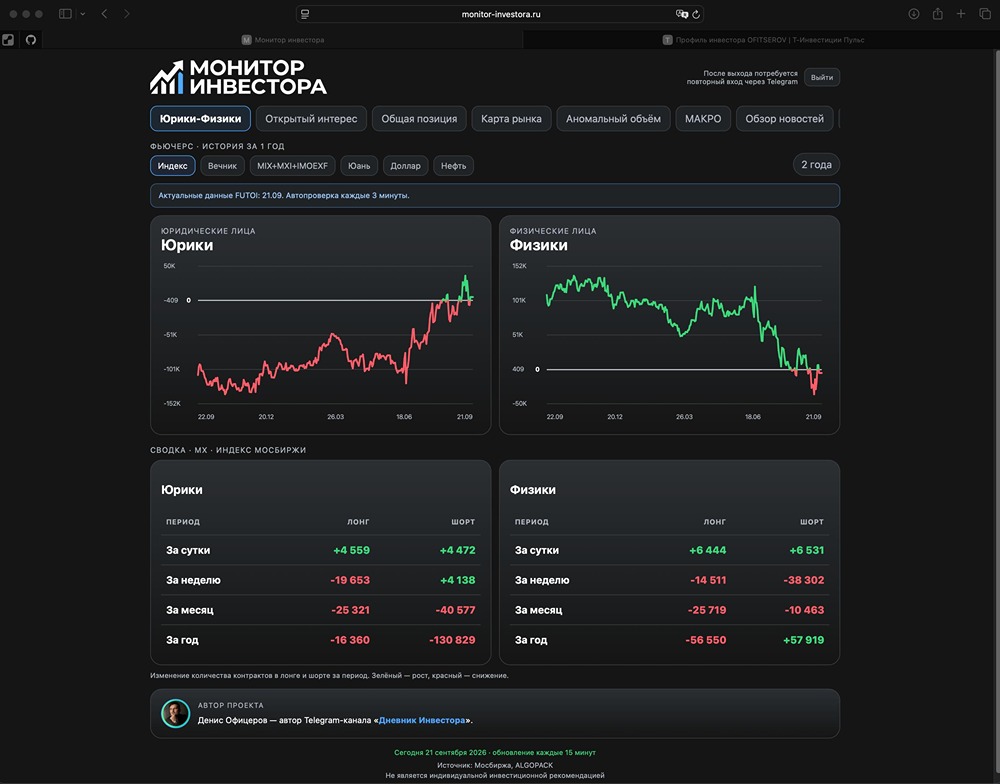1000x784 pixels.
Task: Open the page settings icon in address bar
Action: tap(305, 14)
